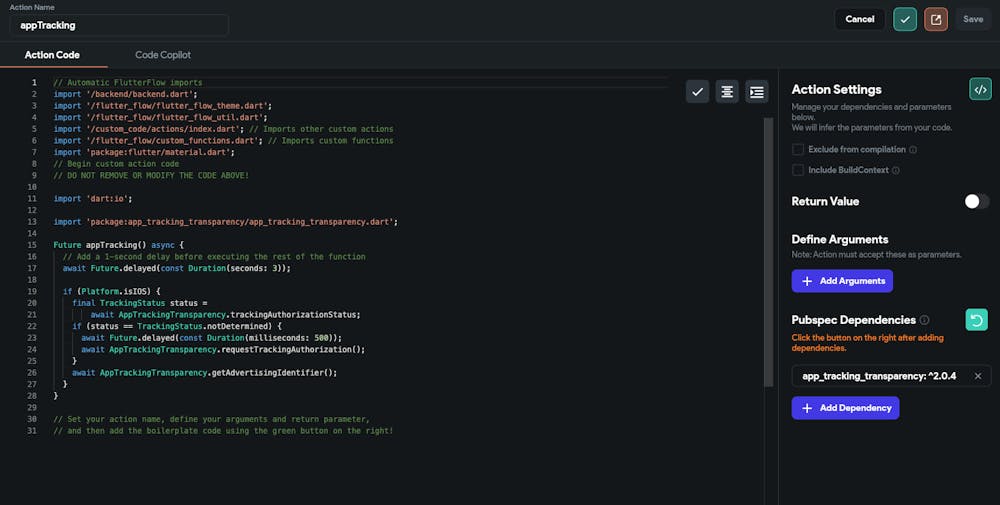Image resolution: width=1000 pixels, height=505 pixels.
Task: Enable Exclude from compilation checkbox
Action: point(798,150)
